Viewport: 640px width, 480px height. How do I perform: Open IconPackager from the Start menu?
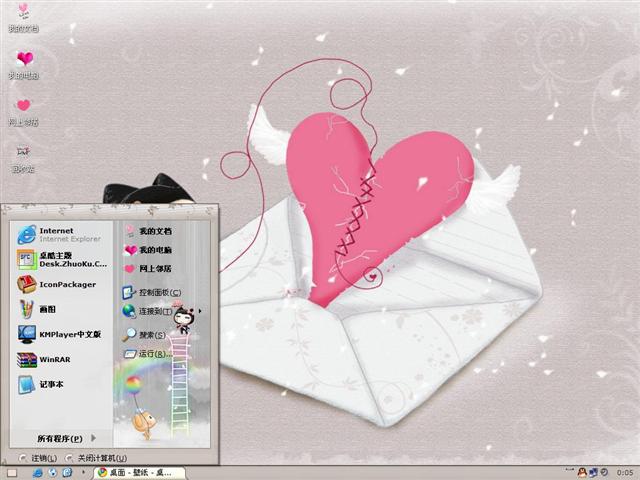(57, 284)
